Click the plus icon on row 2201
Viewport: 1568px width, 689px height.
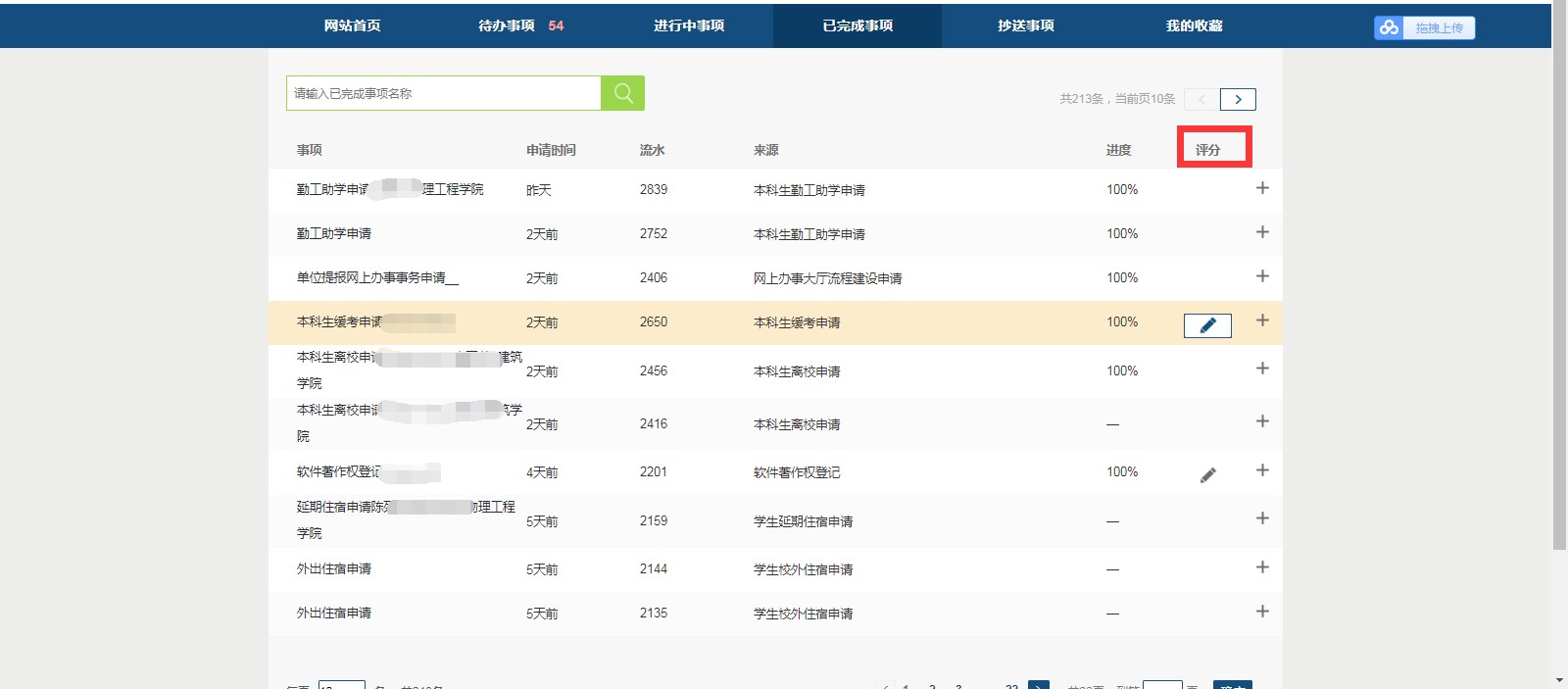tap(1262, 470)
